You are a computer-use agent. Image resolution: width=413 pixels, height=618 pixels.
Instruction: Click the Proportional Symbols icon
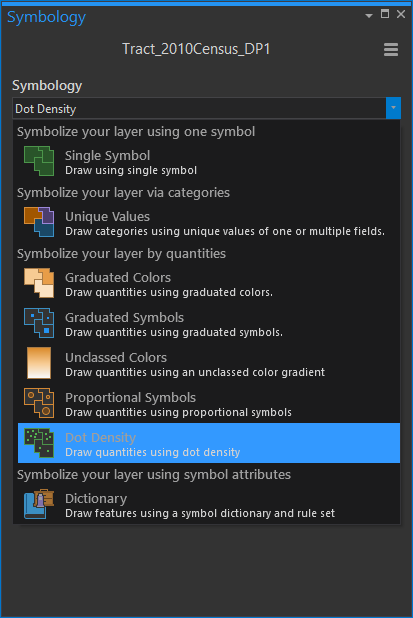click(x=39, y=403)
